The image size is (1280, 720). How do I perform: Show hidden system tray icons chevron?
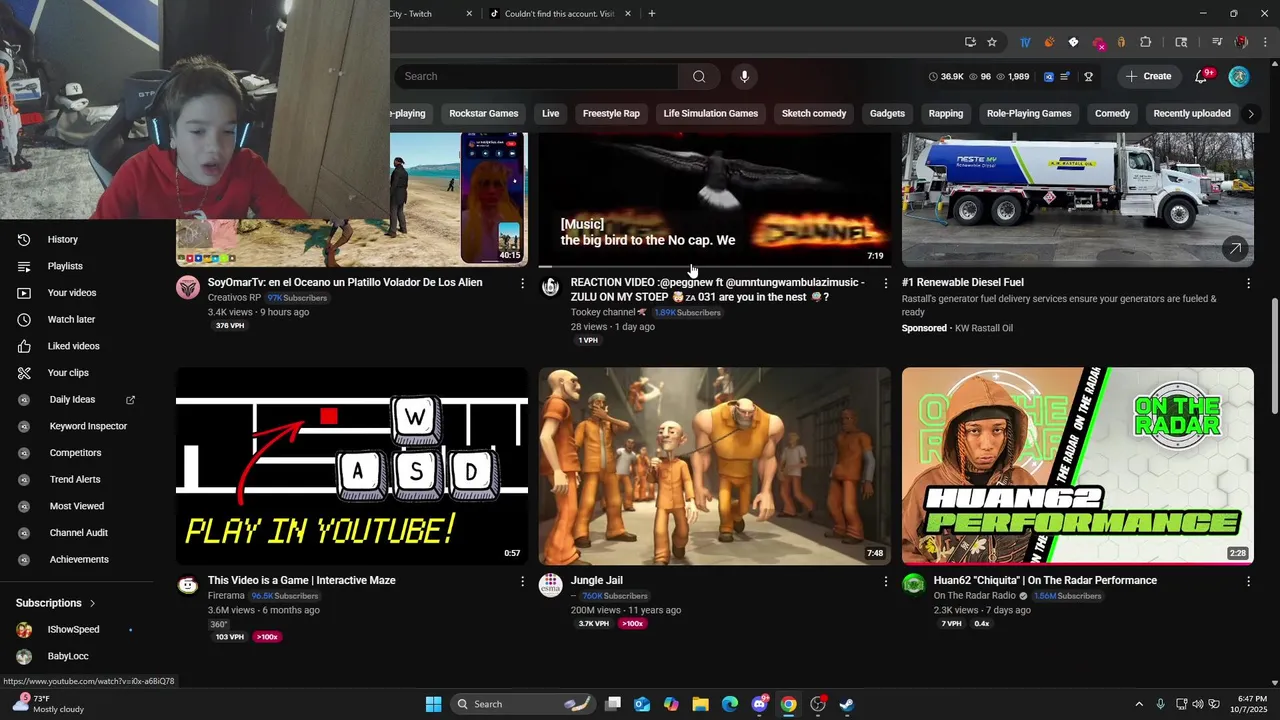click(1138, 704)
